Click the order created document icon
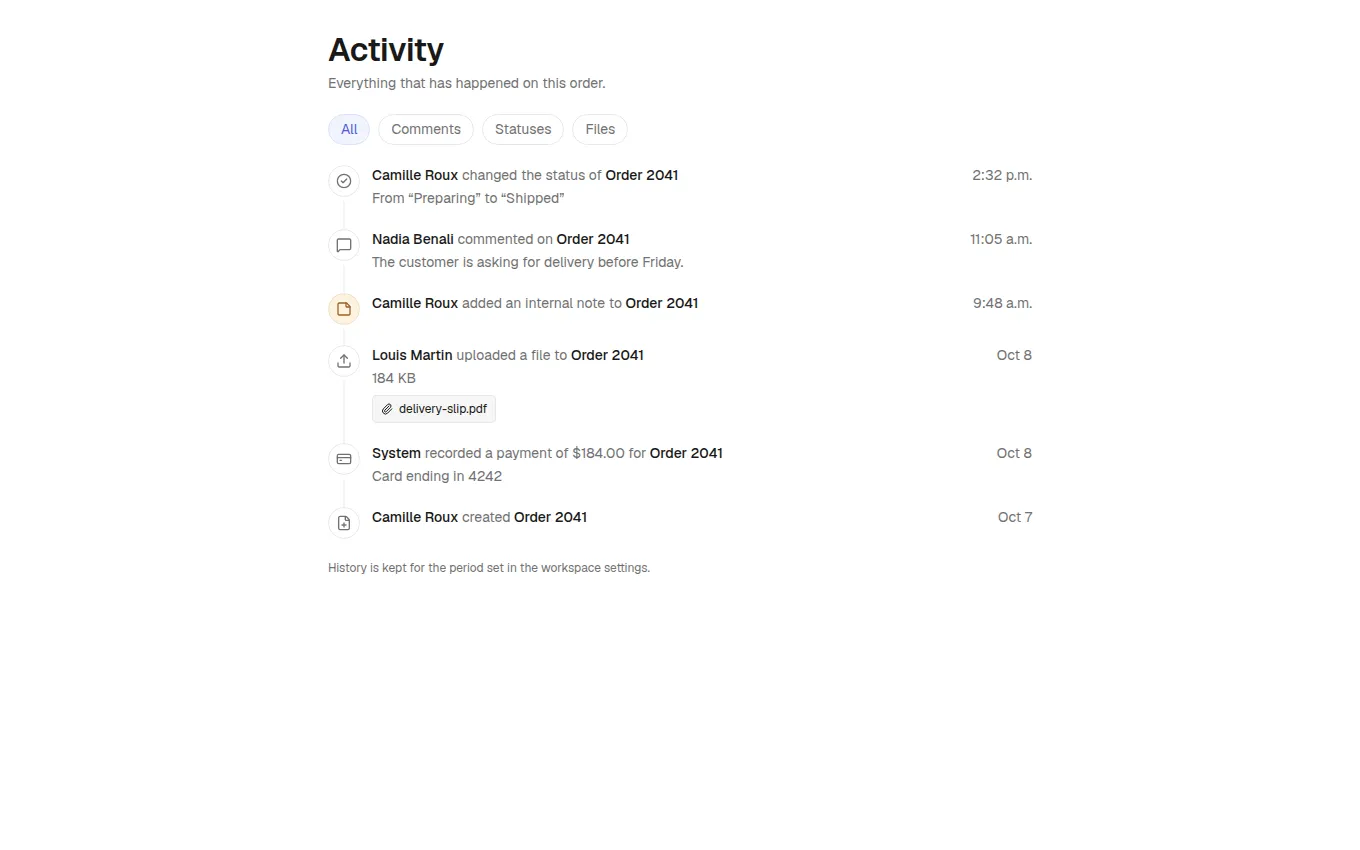 (x=344, y=523)
